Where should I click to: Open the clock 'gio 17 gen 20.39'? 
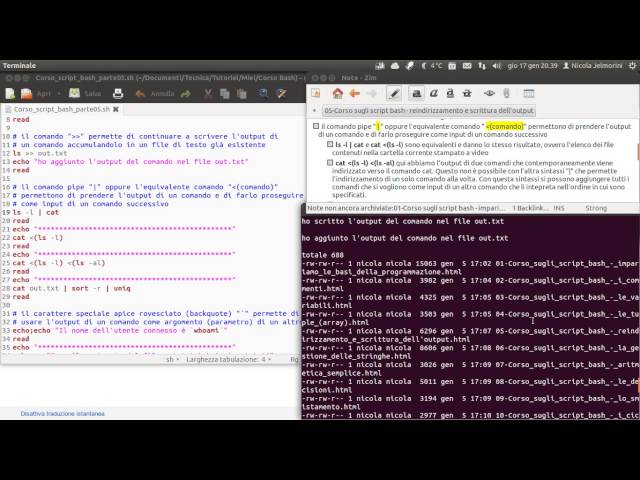(532, 66)
